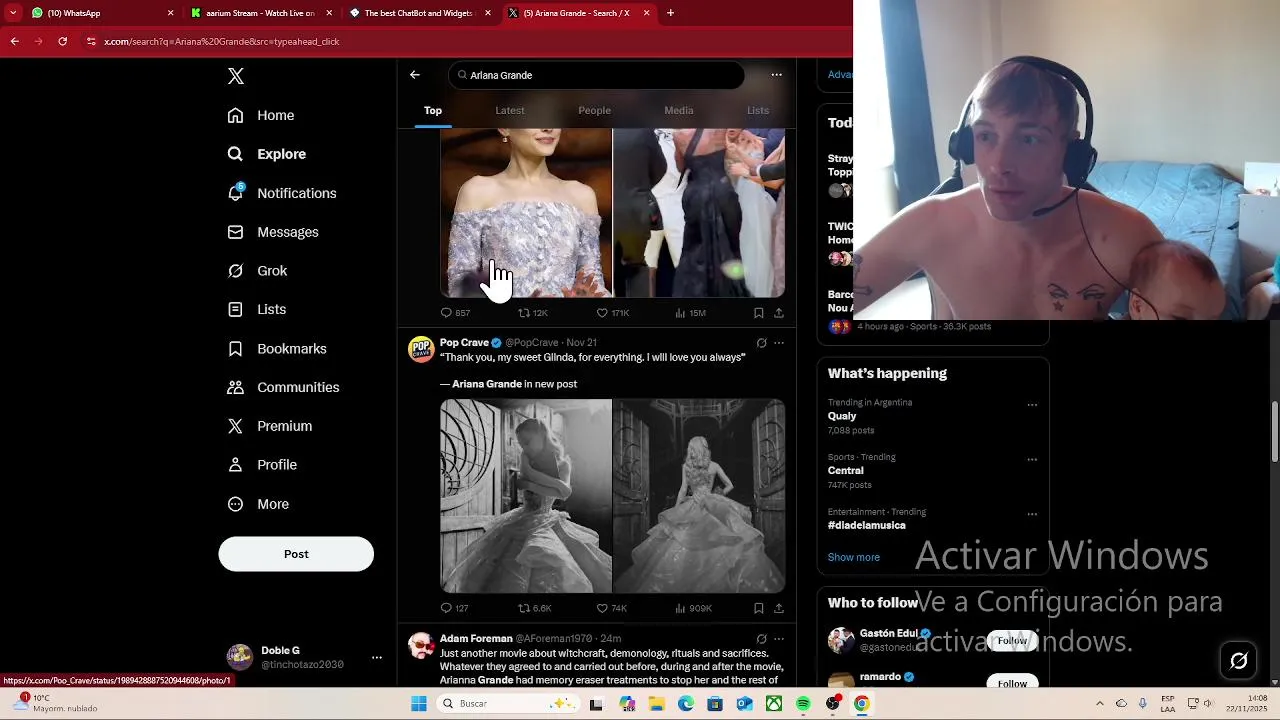Open the Pop Crave profile name link
This screenshot has height=720, width=1280.
(x=464, y=343)
